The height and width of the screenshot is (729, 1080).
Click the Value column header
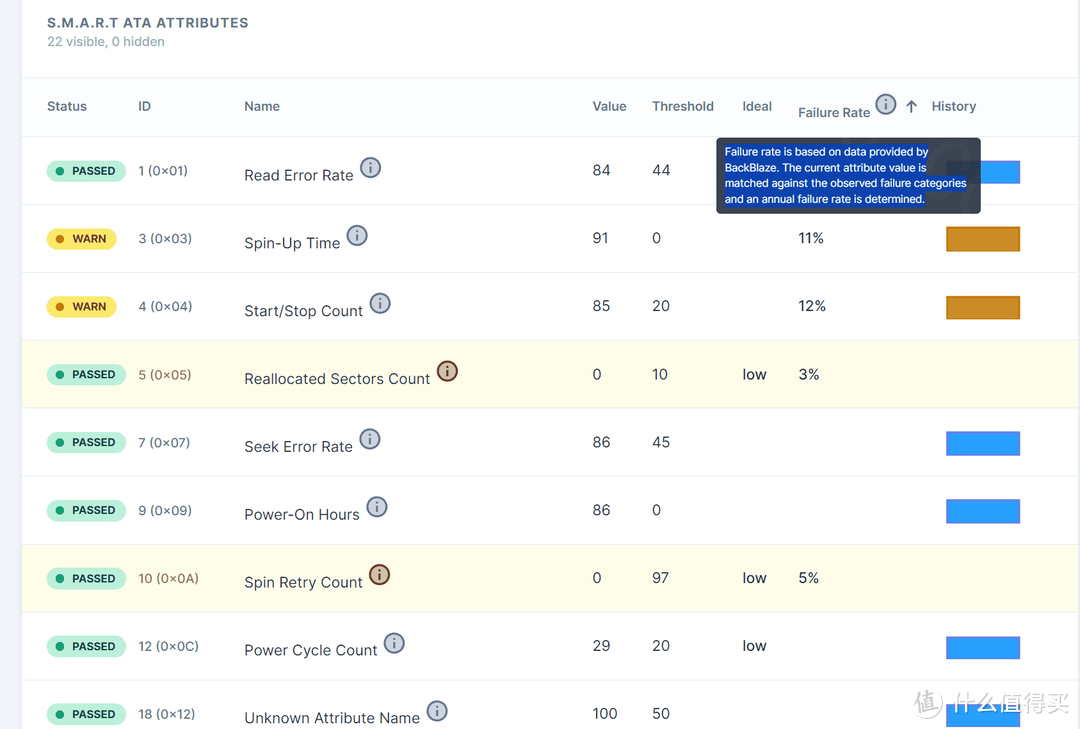click(x=609, y=106)
